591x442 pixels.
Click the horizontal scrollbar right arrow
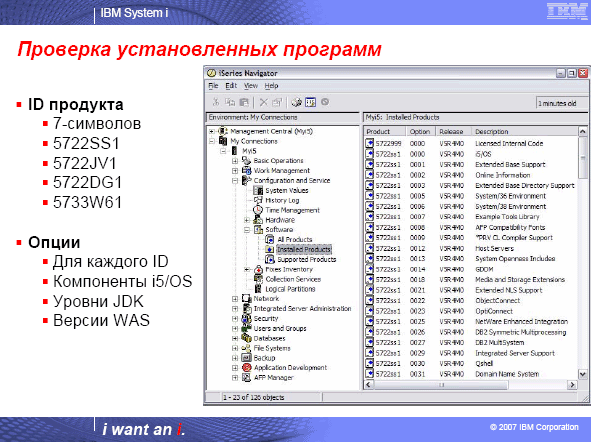[573, 385]
